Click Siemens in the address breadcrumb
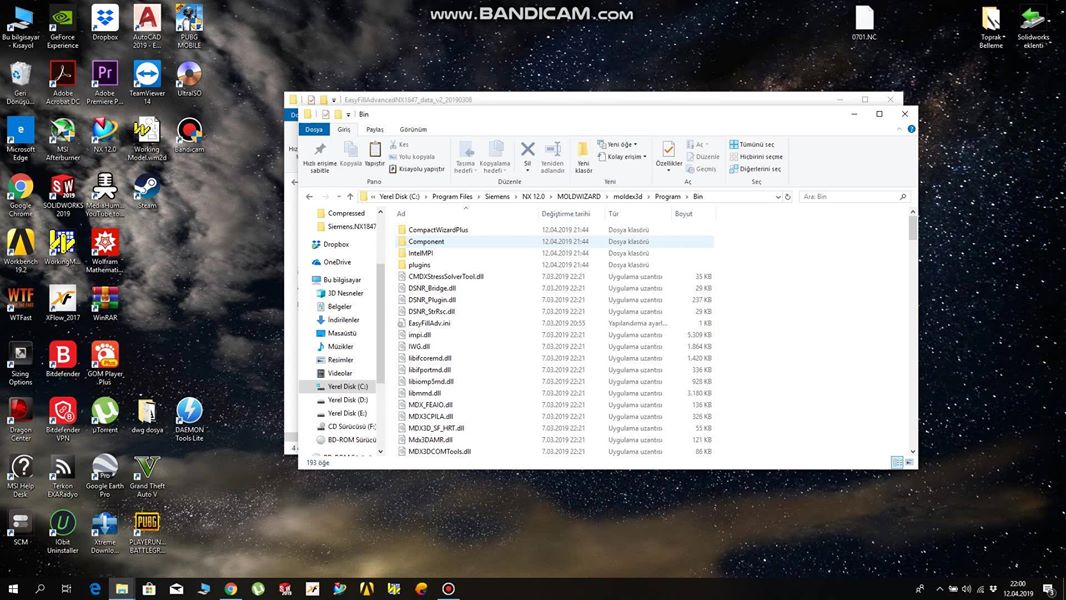The width and height of the screenshot is (1066, 600). 497,196
